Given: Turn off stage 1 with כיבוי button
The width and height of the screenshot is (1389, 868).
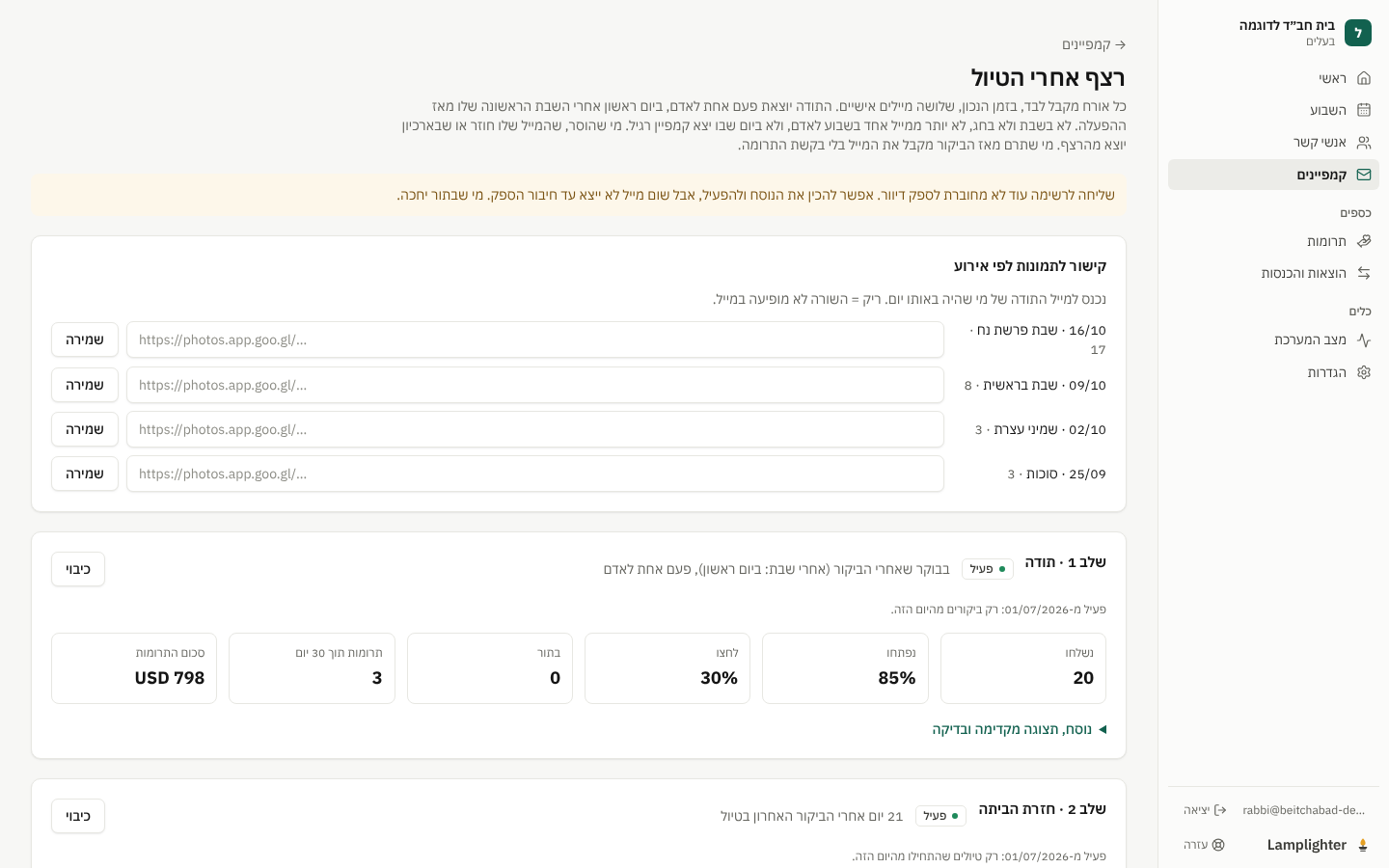Looking at the screenshot, I should pyautogui.click(x=78, y=569).
